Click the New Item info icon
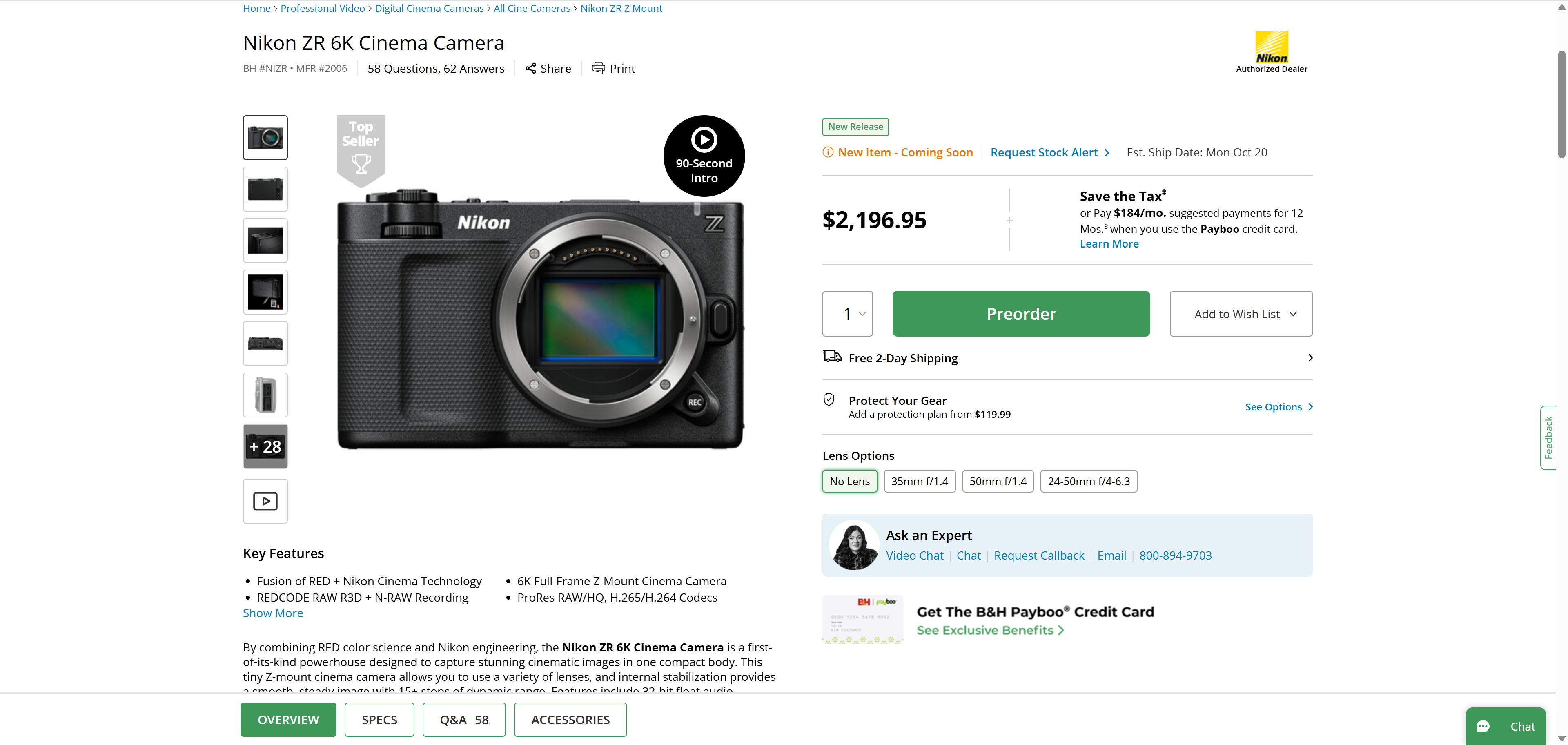Viewport: 1568px width, 745px height. pyautogui.click(x=828, y=152)
